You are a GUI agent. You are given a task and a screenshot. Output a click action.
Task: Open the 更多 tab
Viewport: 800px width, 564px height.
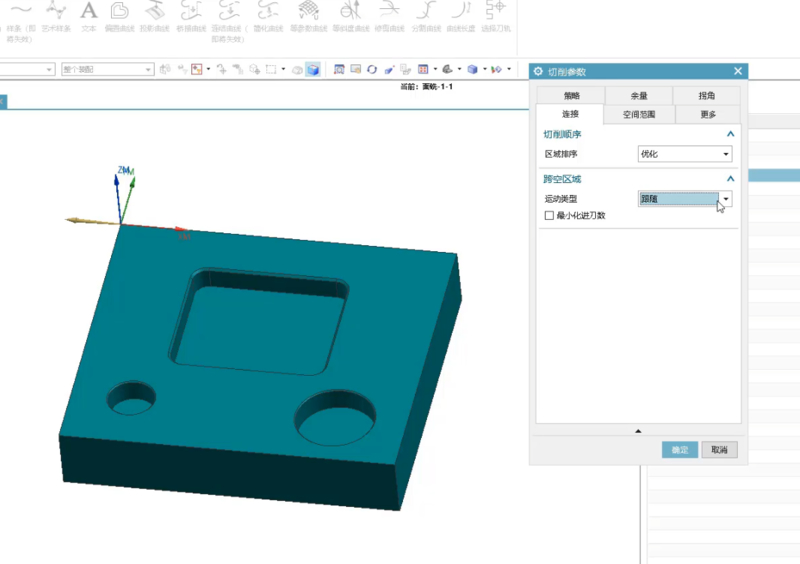click(708, 114)
